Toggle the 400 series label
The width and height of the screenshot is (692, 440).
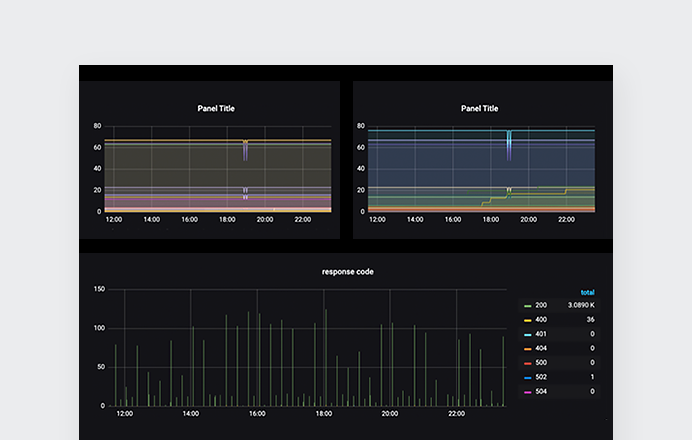[x=541, y=320]
